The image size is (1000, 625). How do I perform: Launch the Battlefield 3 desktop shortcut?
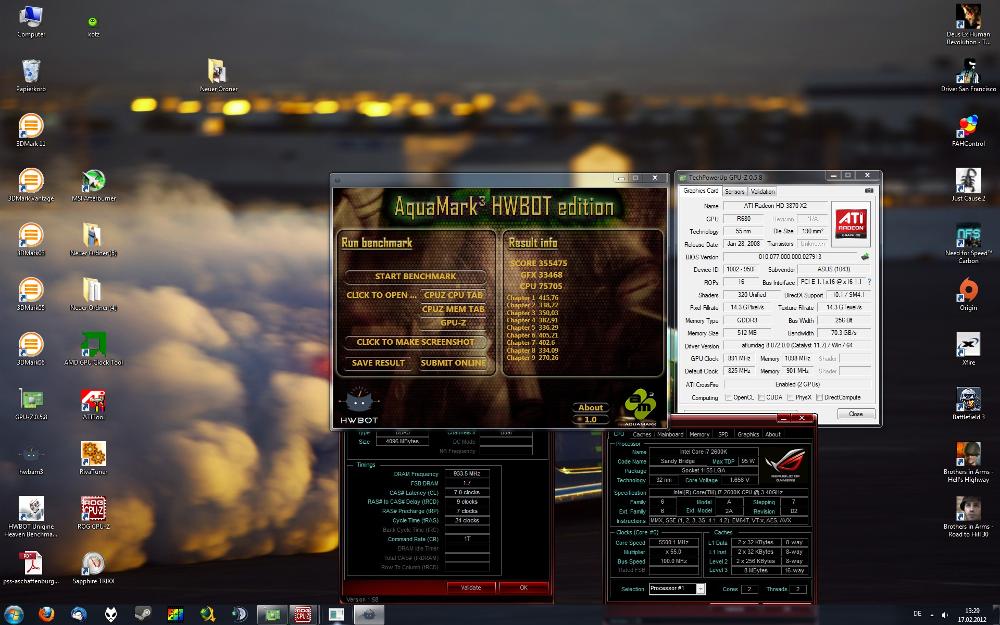pos(968,404)
